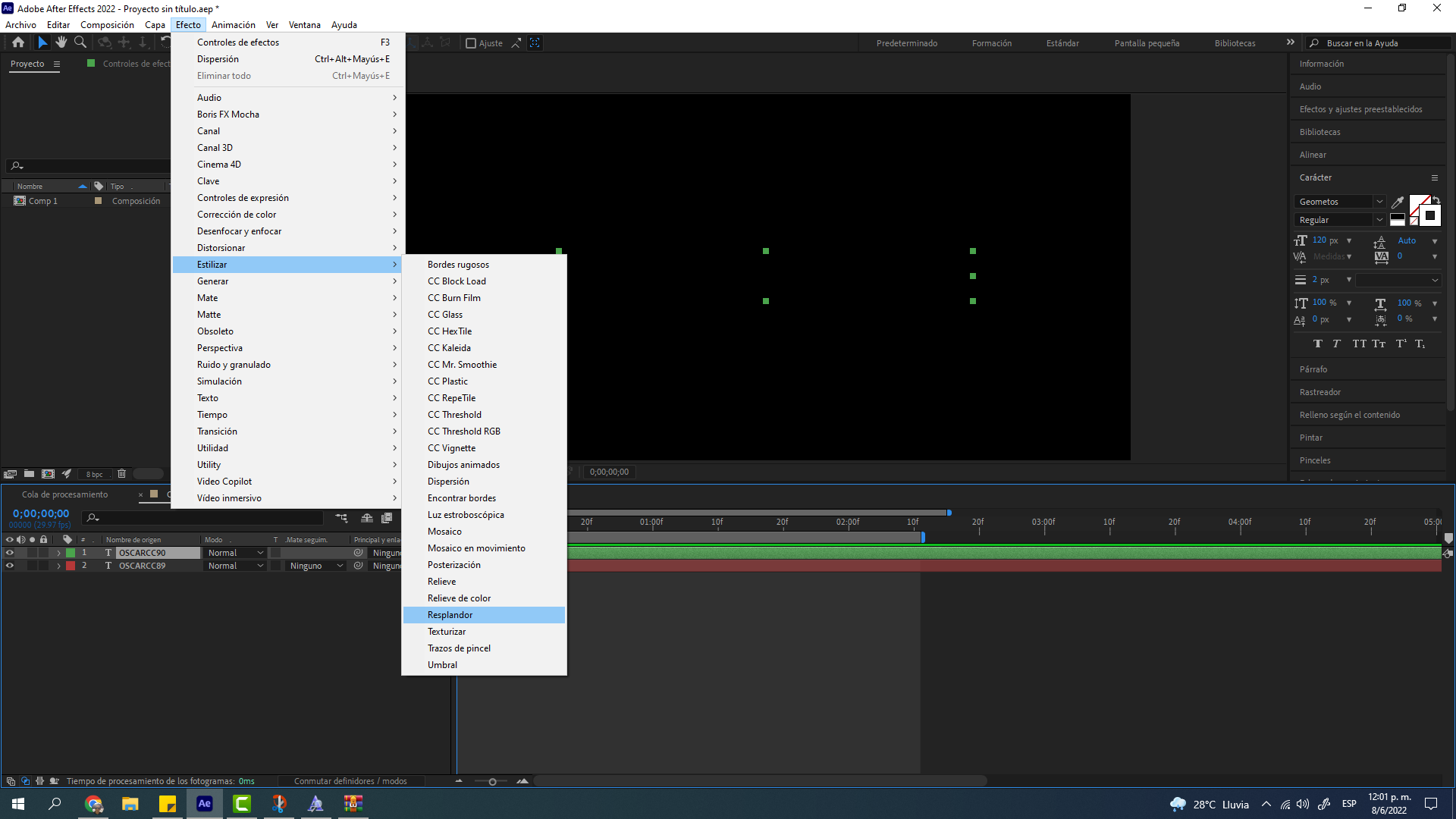Click the bounding box snap icon
1456x819 pixels.
(x=535, y=43)
